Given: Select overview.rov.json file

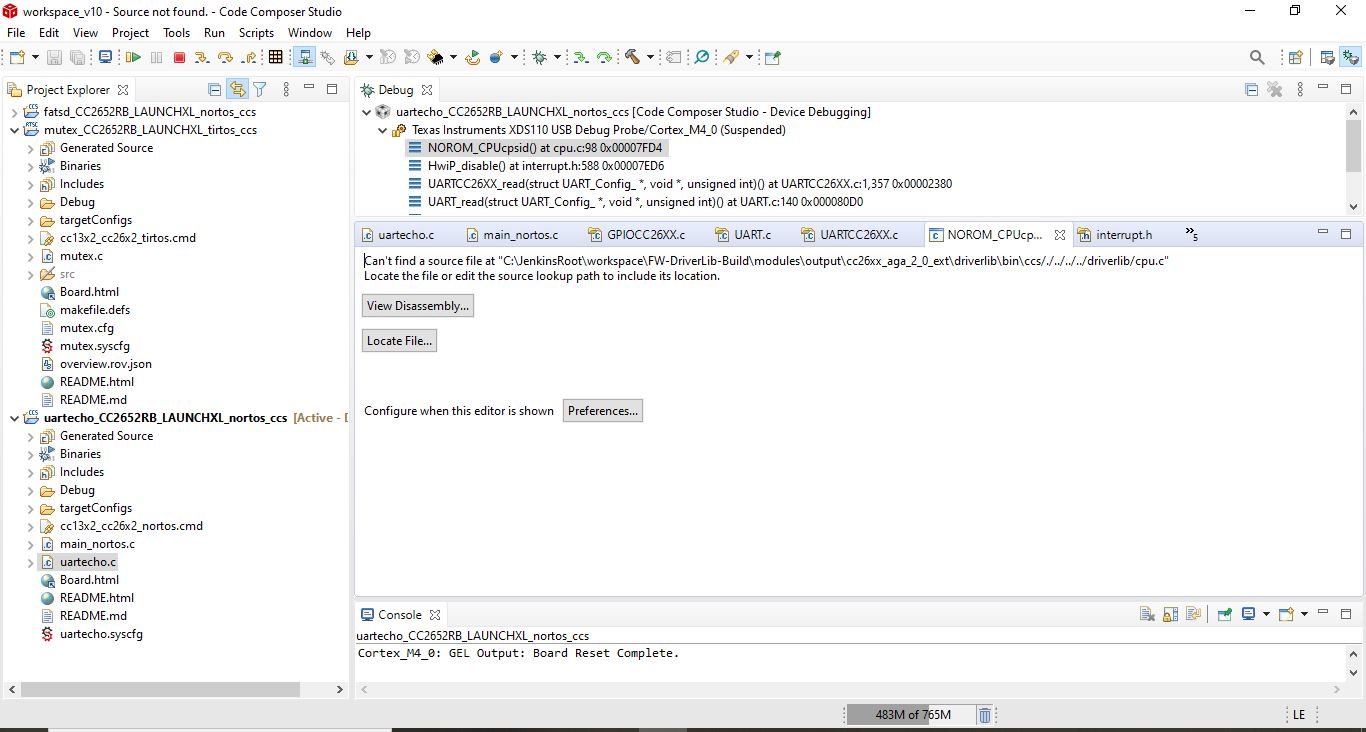Looking at the screenshot, I should click(105, 364).
